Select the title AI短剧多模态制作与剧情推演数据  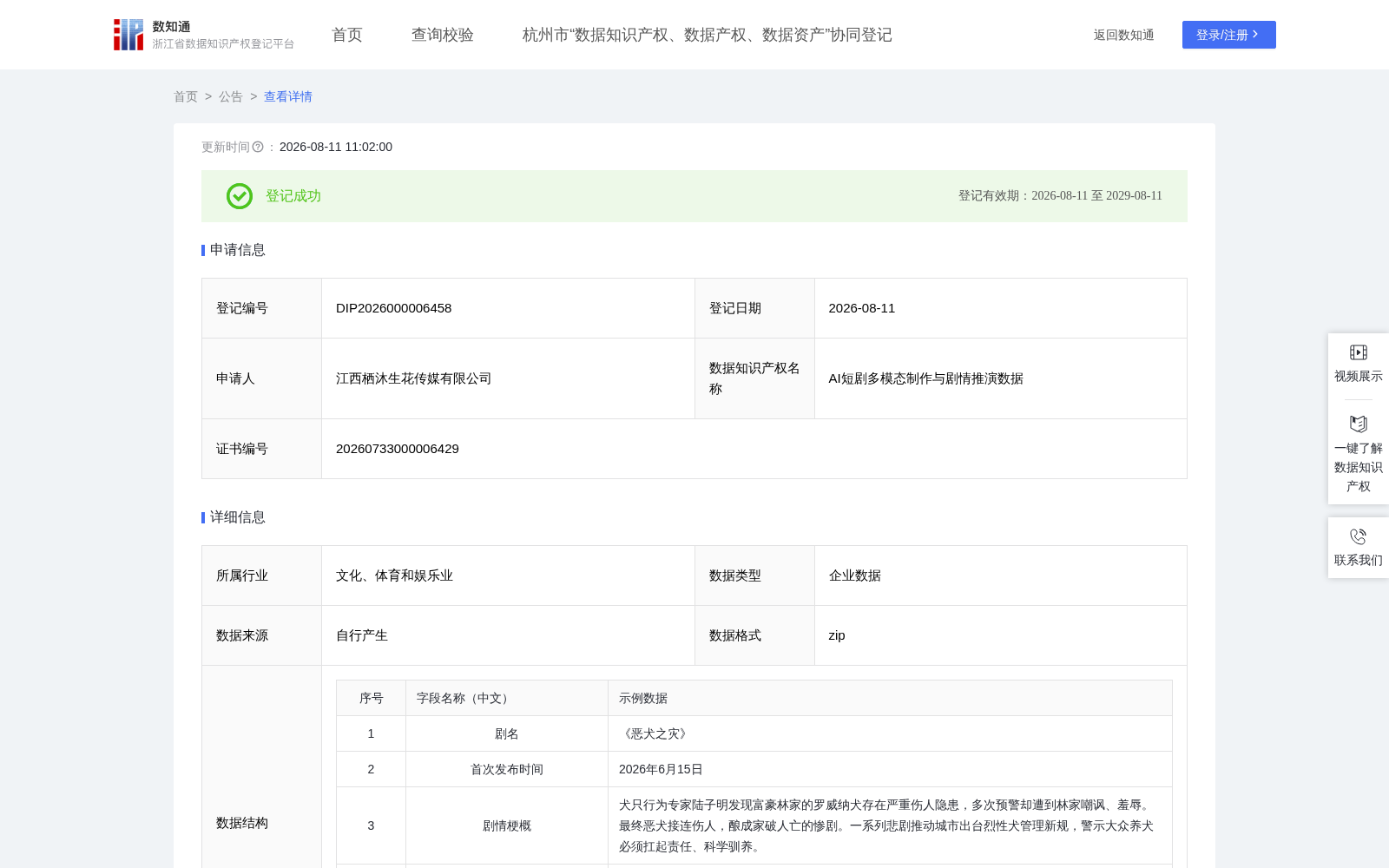coord(925,378)
